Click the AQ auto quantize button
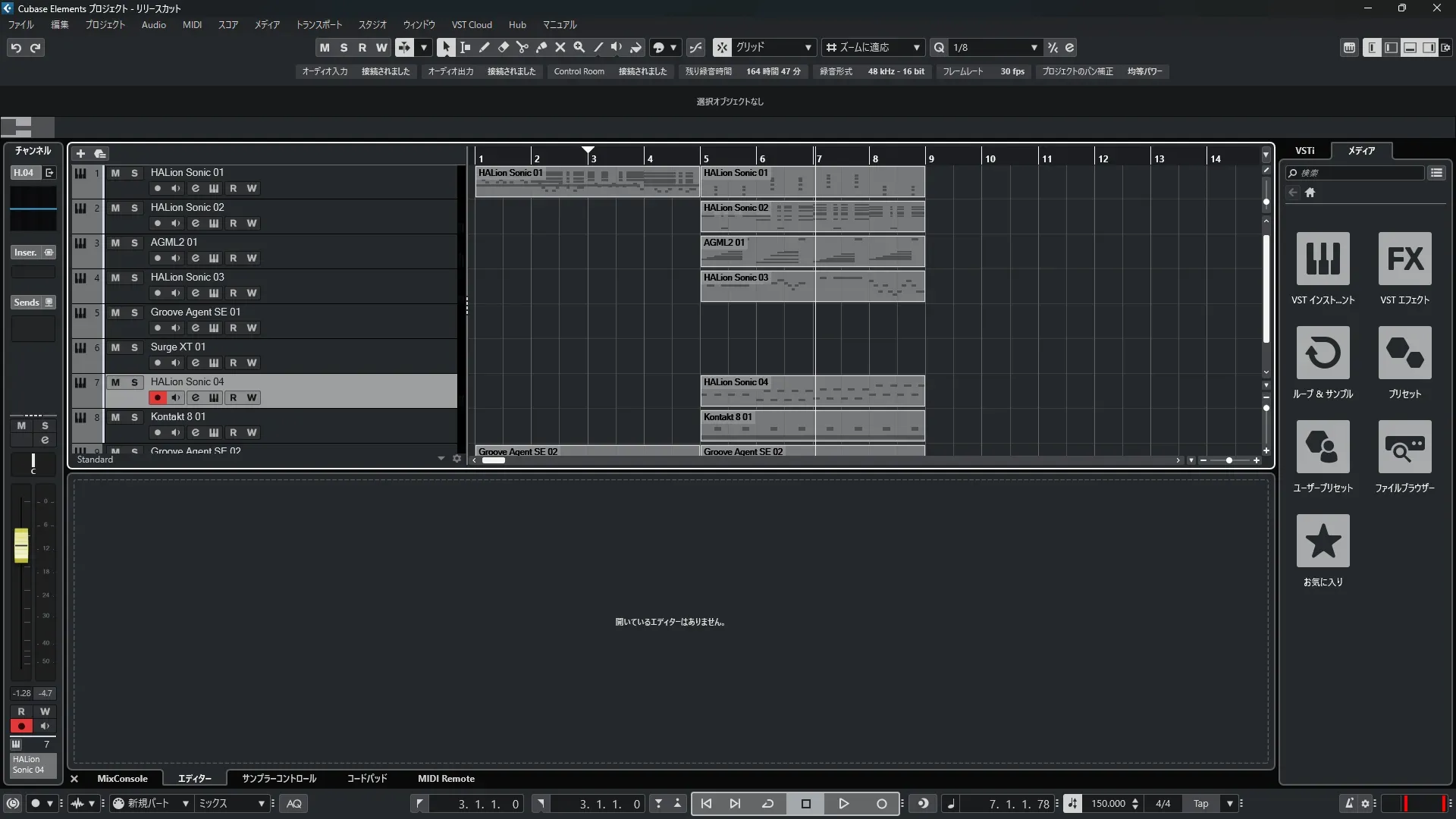 tap(294, 804)
